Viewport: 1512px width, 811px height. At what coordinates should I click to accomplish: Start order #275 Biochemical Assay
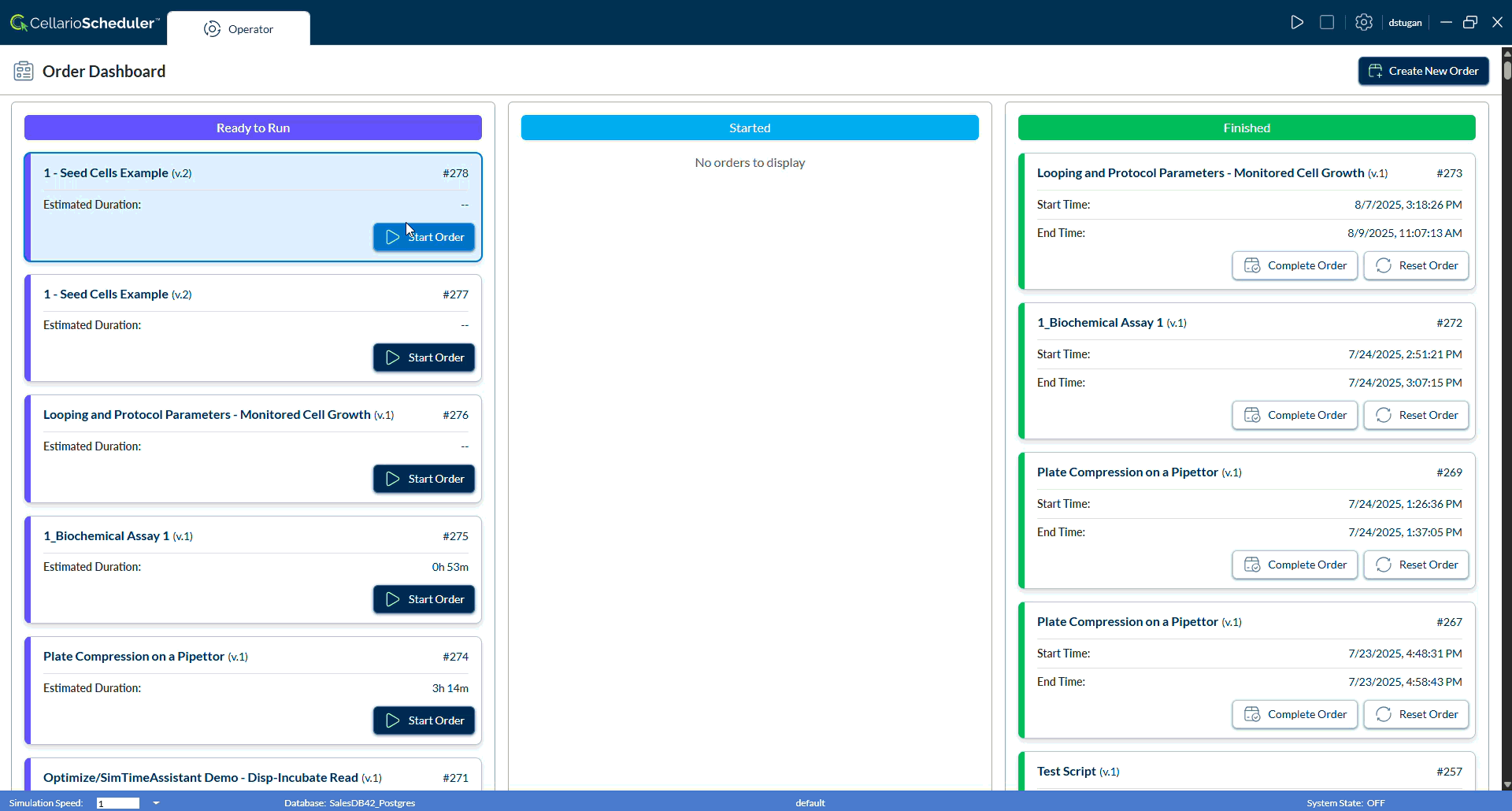click(x=424, y=599)
